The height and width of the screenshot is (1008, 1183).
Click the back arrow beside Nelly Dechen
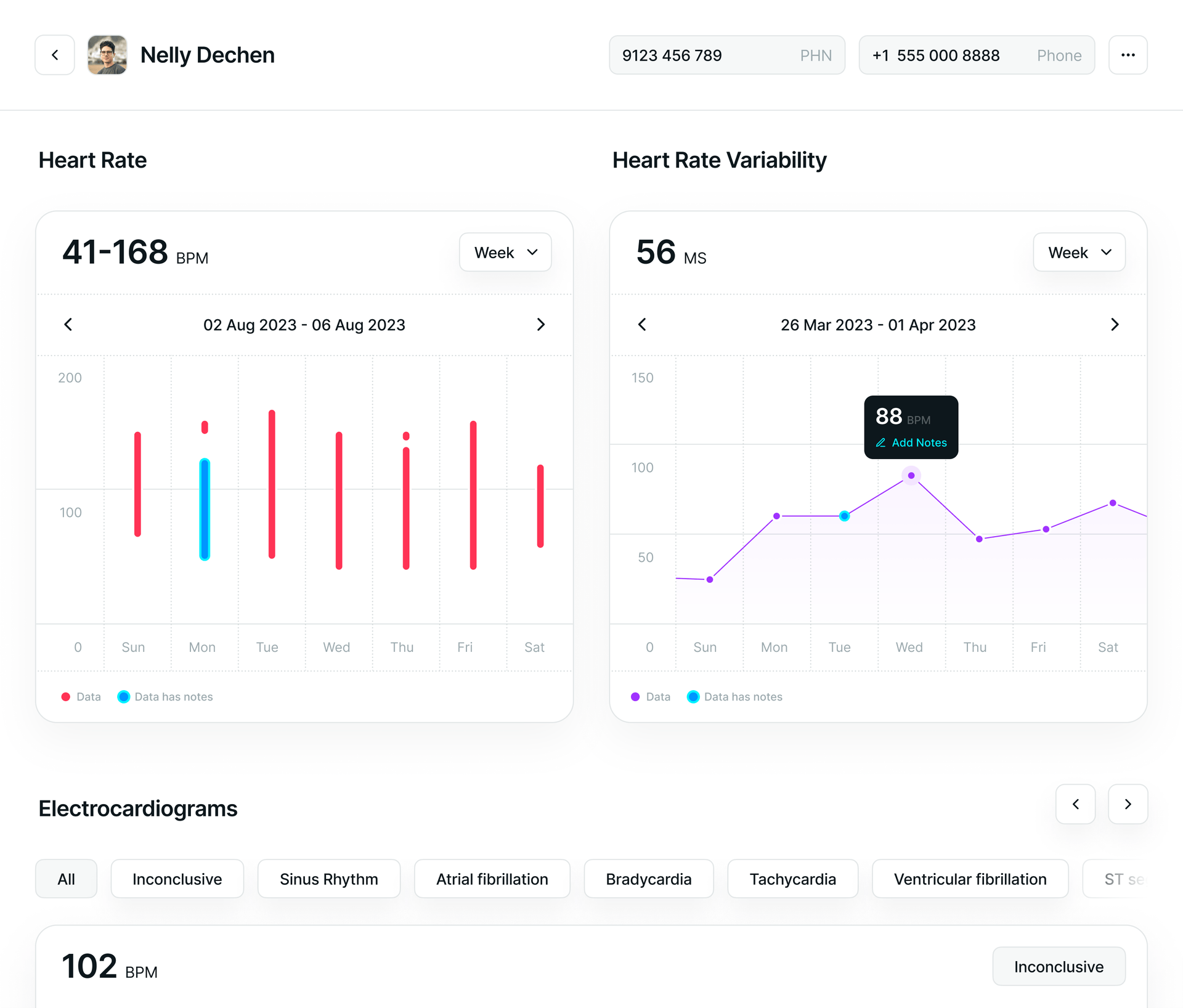tap(54, 55)
